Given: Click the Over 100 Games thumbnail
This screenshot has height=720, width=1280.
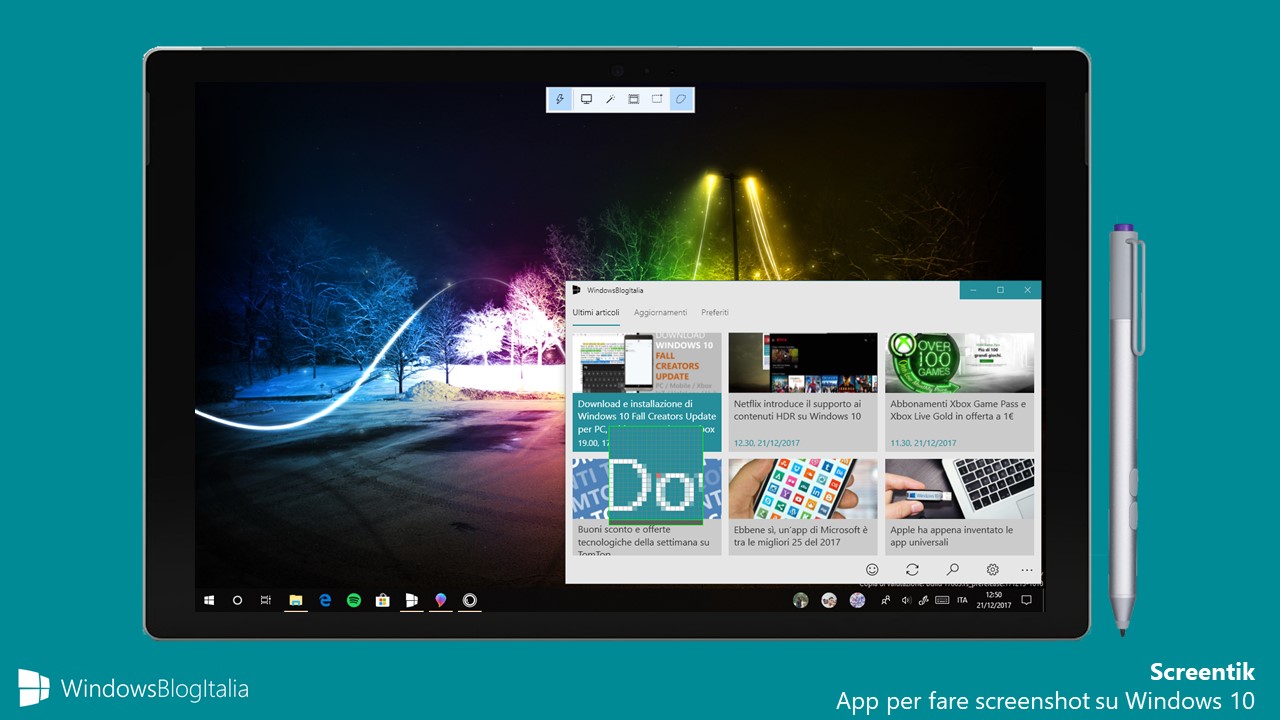Looking at the screenshot, I should 960,362.
